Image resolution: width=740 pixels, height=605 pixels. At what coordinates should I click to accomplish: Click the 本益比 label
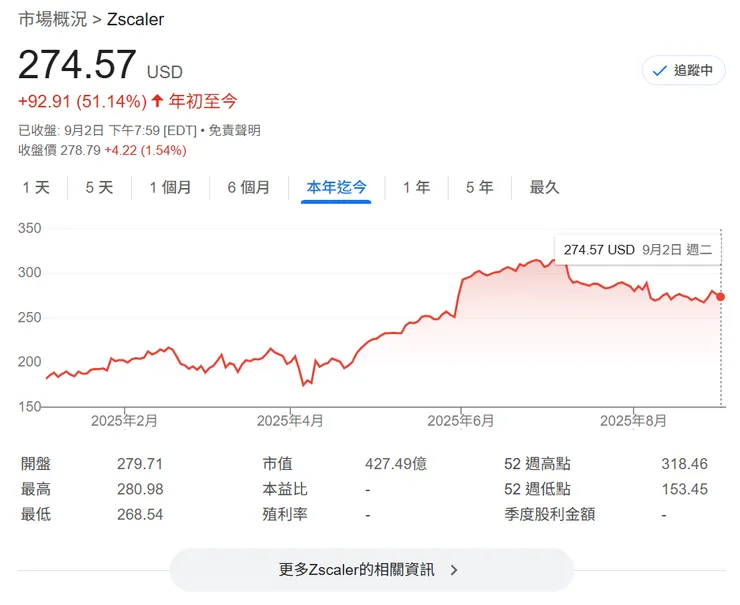(285, 489)
